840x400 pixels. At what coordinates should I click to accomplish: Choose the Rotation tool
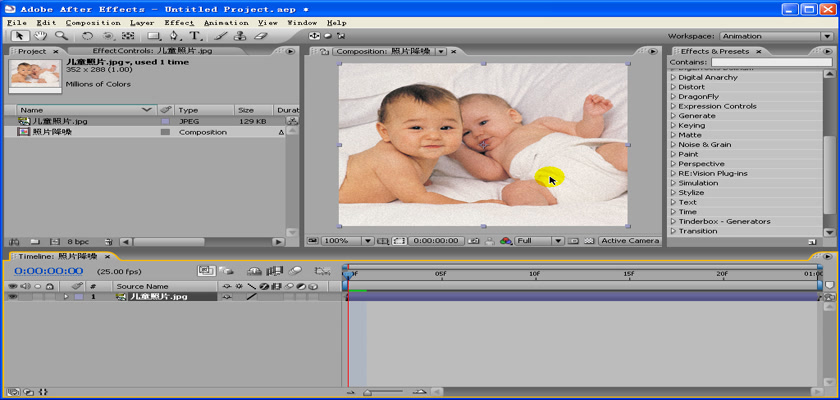(87, 36)
